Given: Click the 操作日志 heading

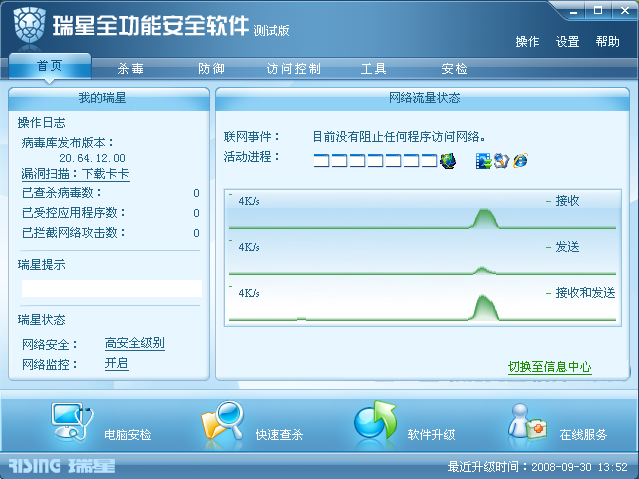Looking at the screenshot, I should coord(42,123).
